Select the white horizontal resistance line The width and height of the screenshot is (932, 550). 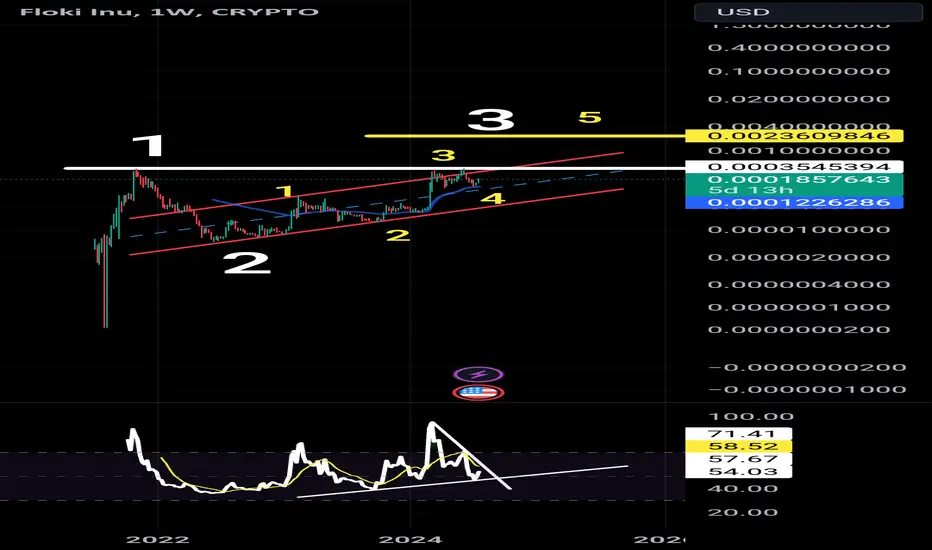coord(374,168)
